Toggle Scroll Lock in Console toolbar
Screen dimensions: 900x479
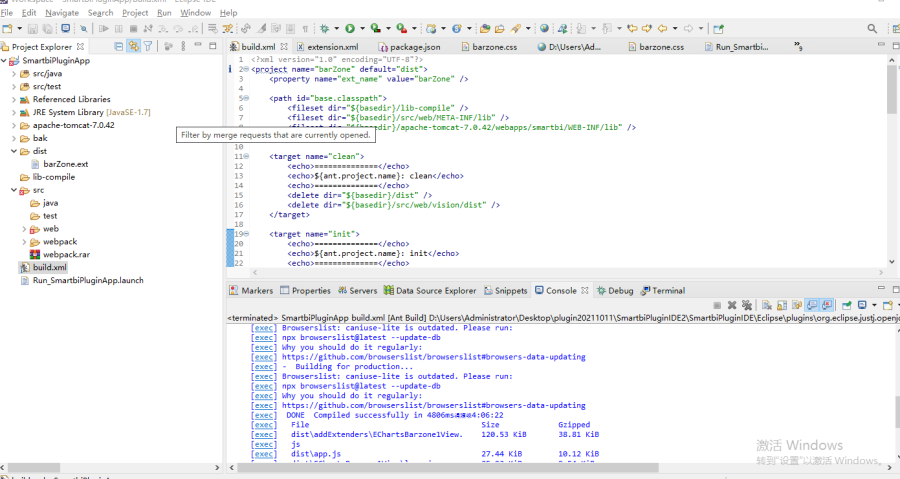point(782,305)
